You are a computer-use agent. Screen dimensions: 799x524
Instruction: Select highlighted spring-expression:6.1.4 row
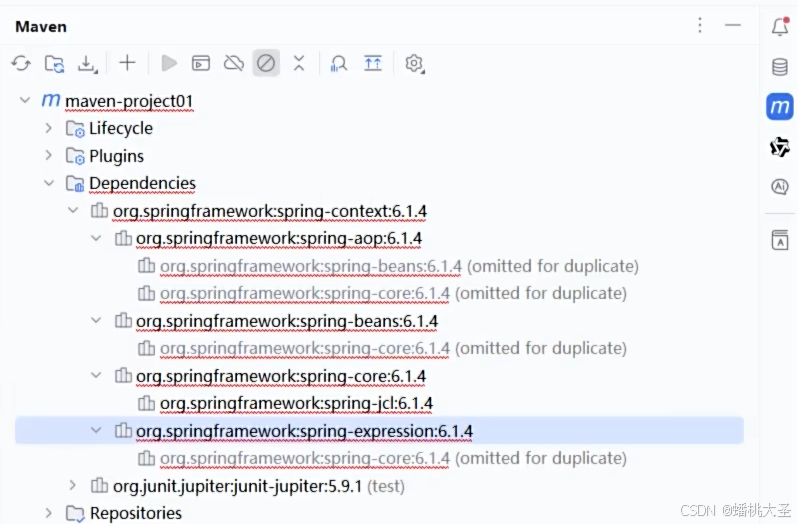point(379,430)
